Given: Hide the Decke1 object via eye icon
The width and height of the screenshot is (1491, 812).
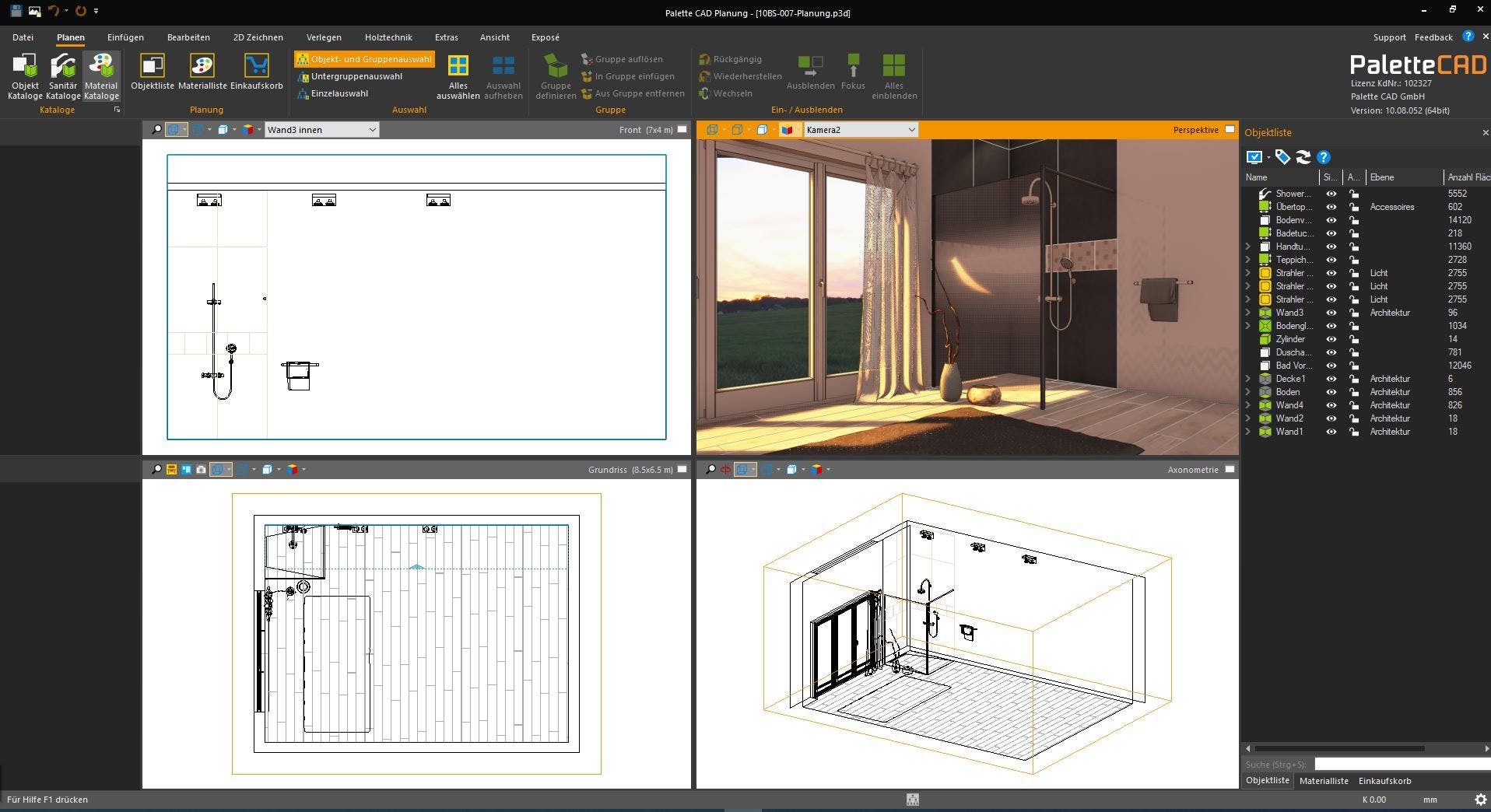Looking at the screenshot, I should point(1331,379).
